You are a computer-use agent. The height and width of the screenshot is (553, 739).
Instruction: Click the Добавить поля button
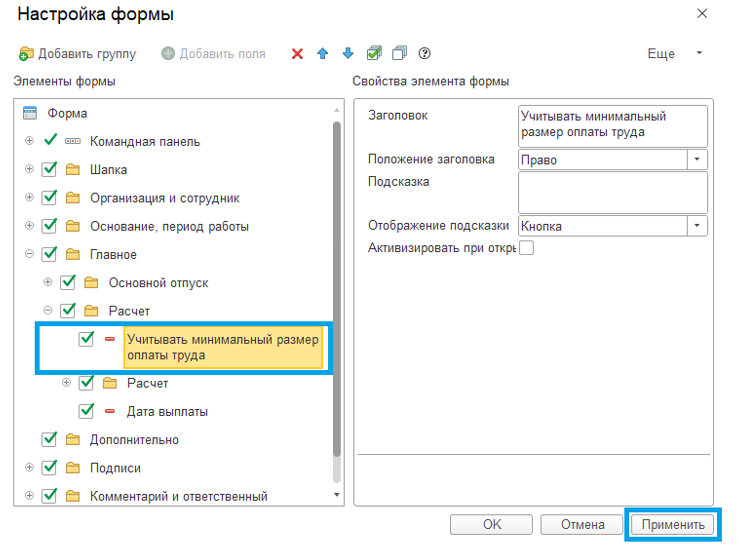[x=213, y=54]
